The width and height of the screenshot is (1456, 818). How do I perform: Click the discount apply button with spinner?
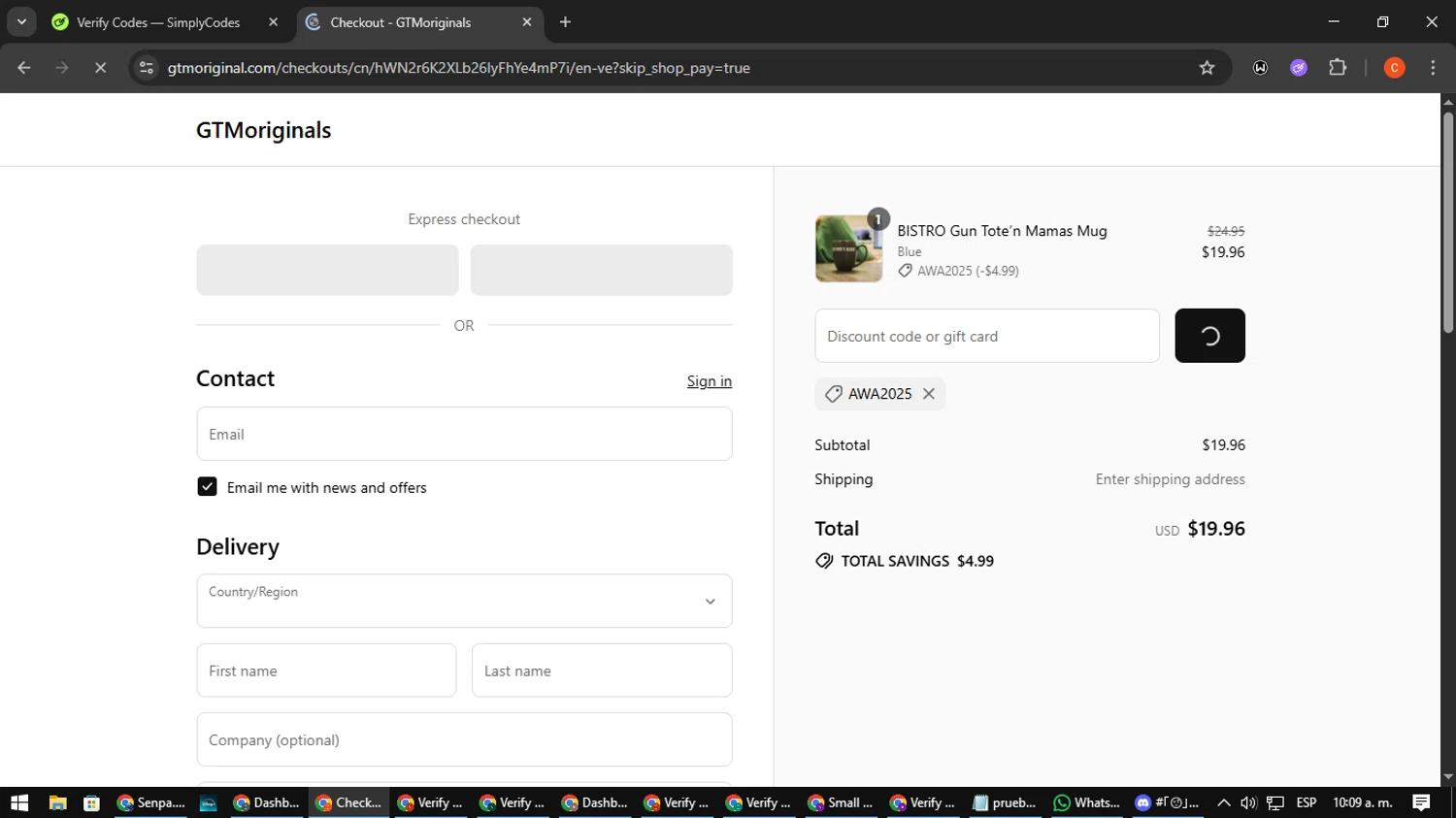(1209, 336)
